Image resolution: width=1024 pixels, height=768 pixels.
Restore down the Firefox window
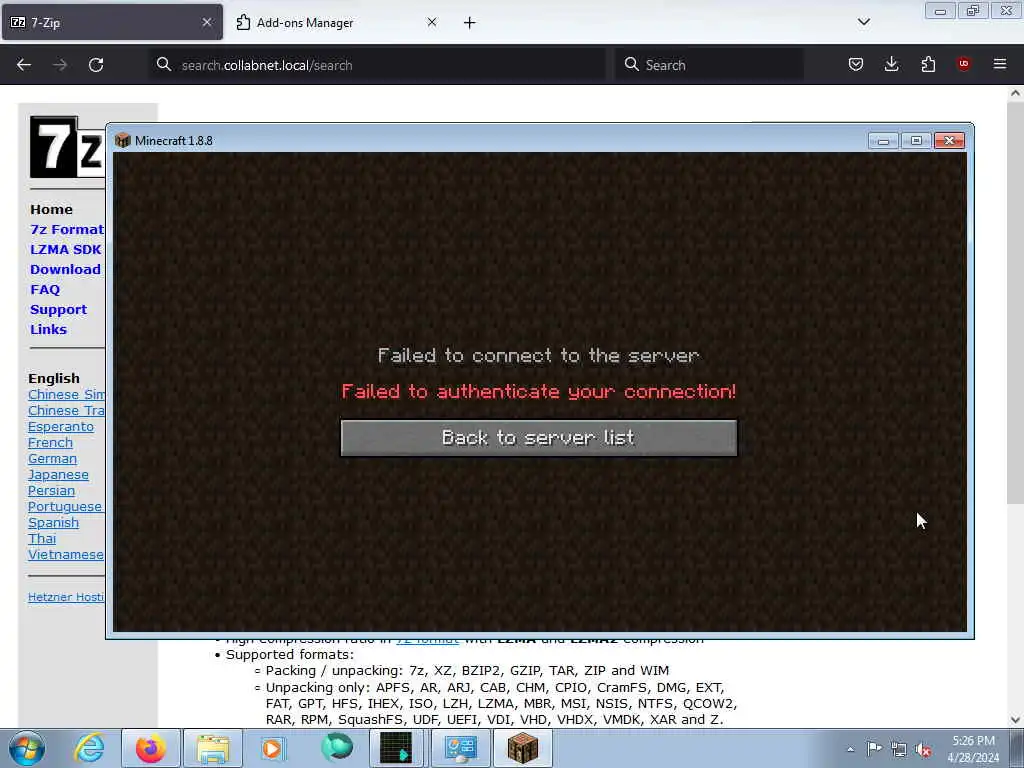(973, 11)
